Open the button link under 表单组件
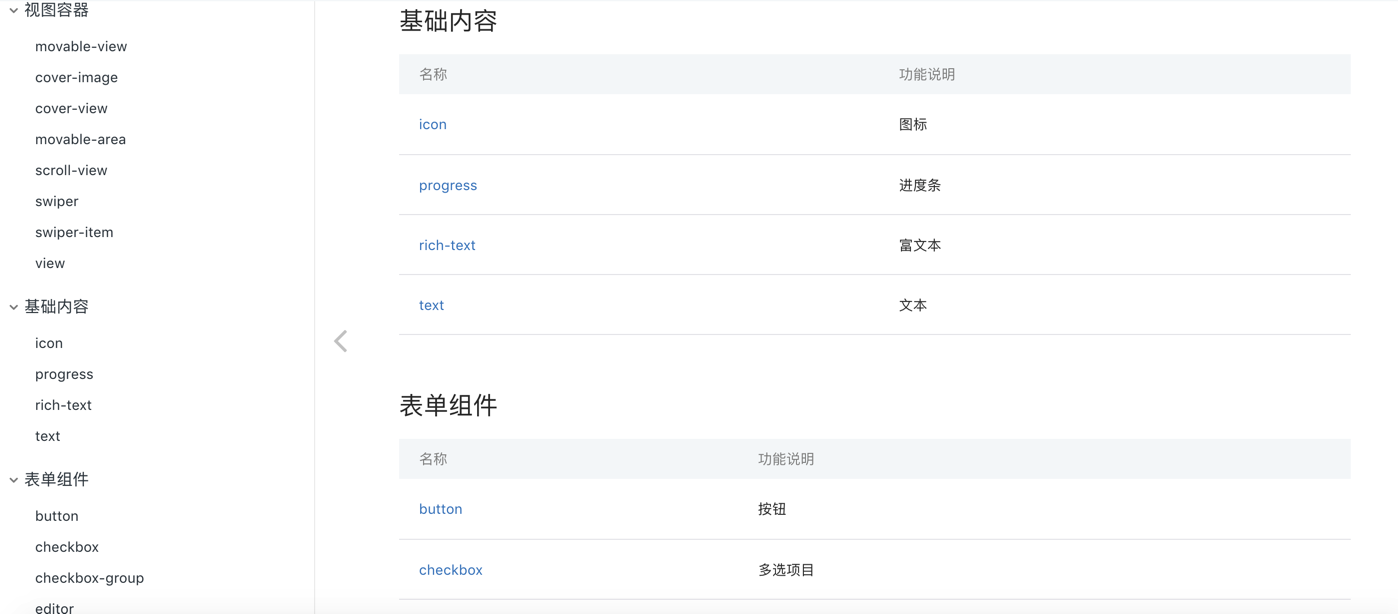Viewport: 1398px width, 614px height. [440, 509]
